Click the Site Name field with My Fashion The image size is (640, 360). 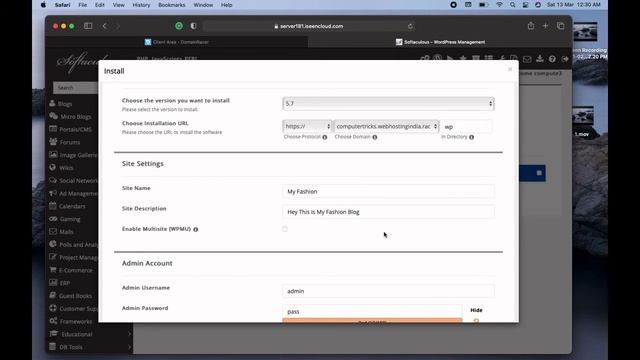388,191
